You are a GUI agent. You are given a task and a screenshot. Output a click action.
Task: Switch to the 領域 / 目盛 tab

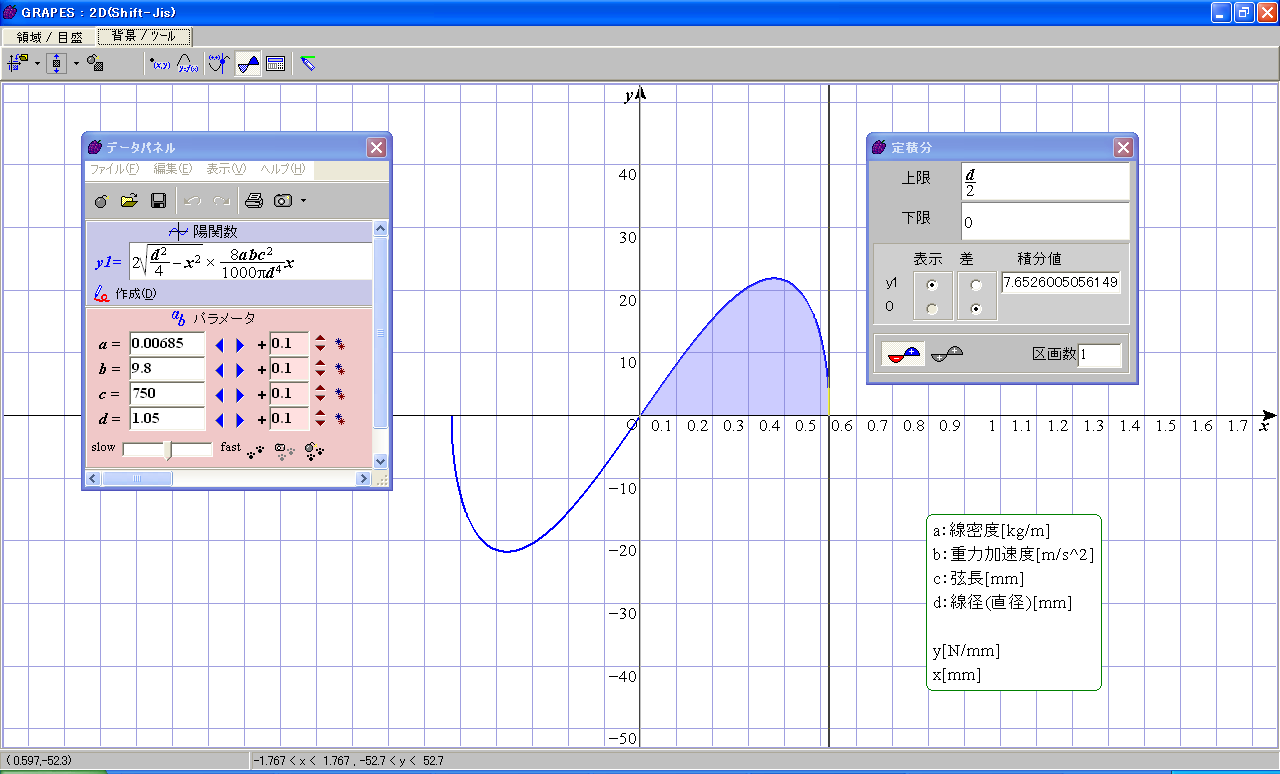point(49,36)
